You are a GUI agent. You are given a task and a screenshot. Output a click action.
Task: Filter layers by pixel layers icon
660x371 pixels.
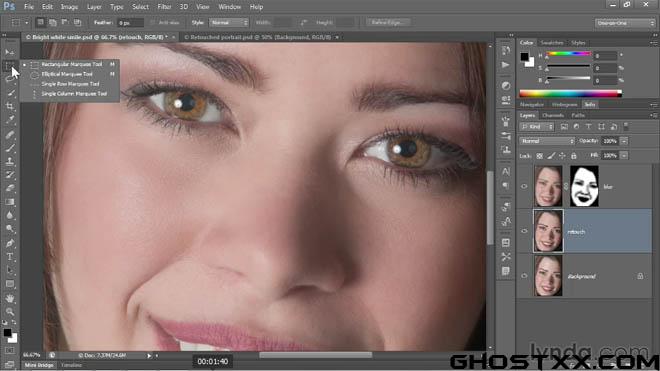click(x=564, y=126)
